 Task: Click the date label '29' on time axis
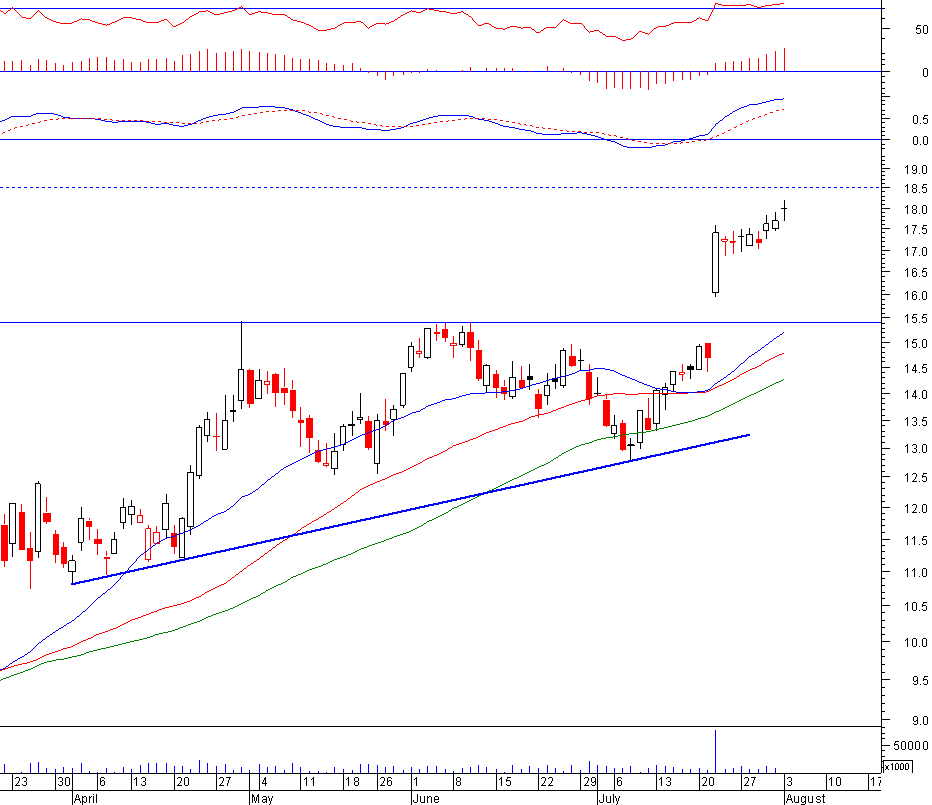coord(590,781)
